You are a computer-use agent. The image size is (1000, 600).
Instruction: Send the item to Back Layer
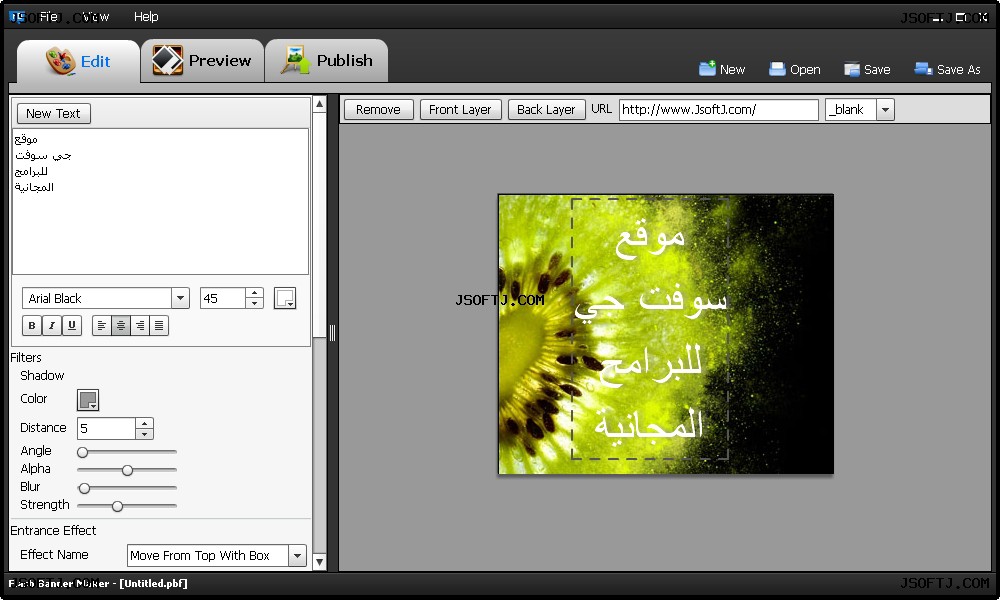click(x=546, y=110)
